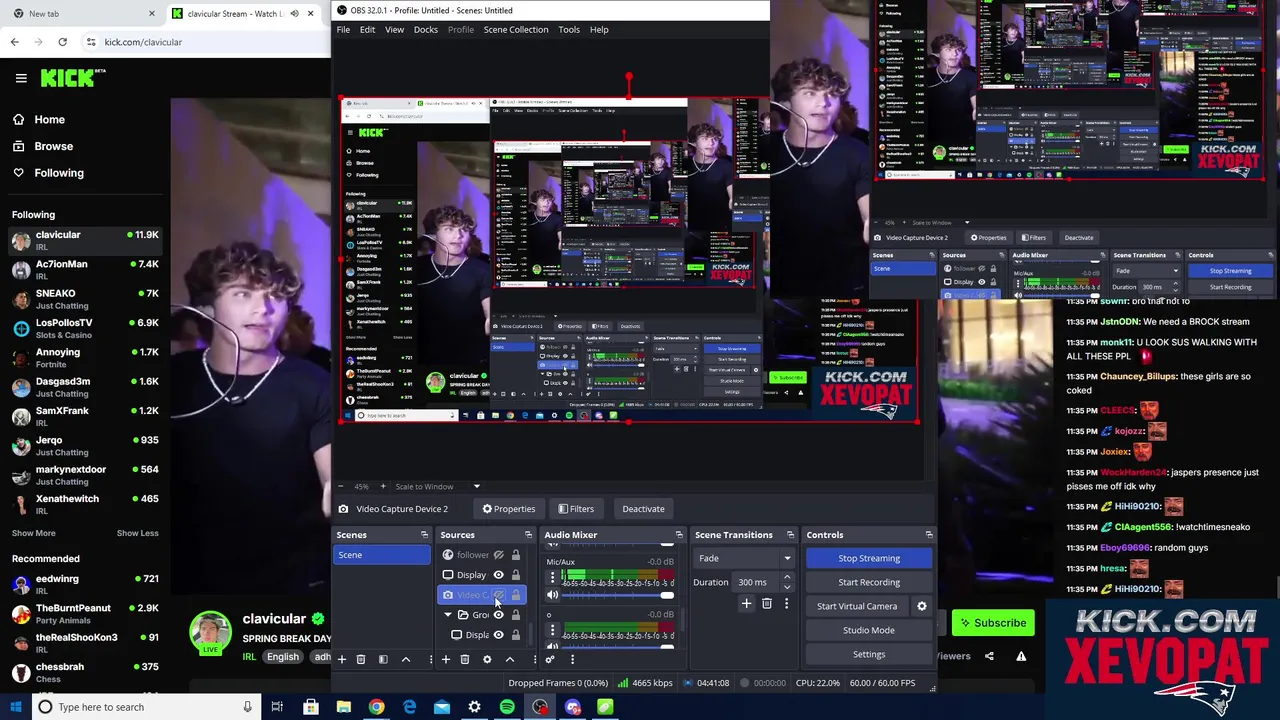This screenshot has height=720, width=1280.
Task: Collapse the Group source folder
Action: (448, 615)
